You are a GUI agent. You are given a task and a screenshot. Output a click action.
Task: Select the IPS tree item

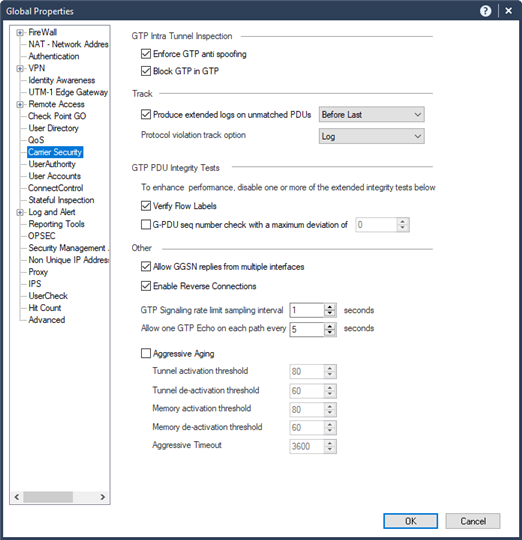(35, 284)
